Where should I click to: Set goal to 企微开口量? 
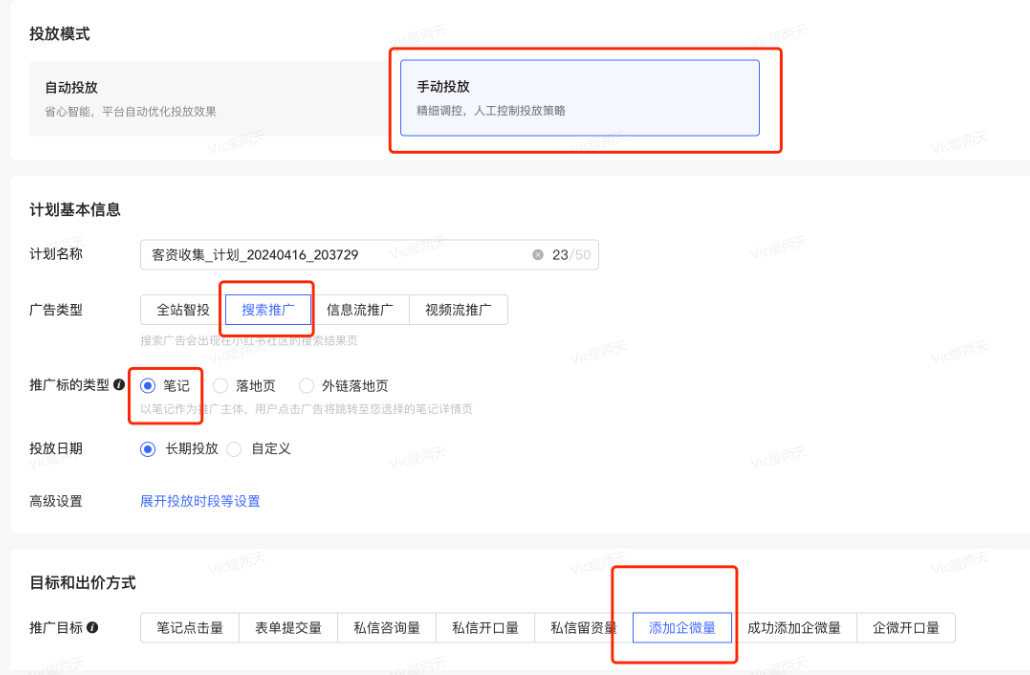906,627
